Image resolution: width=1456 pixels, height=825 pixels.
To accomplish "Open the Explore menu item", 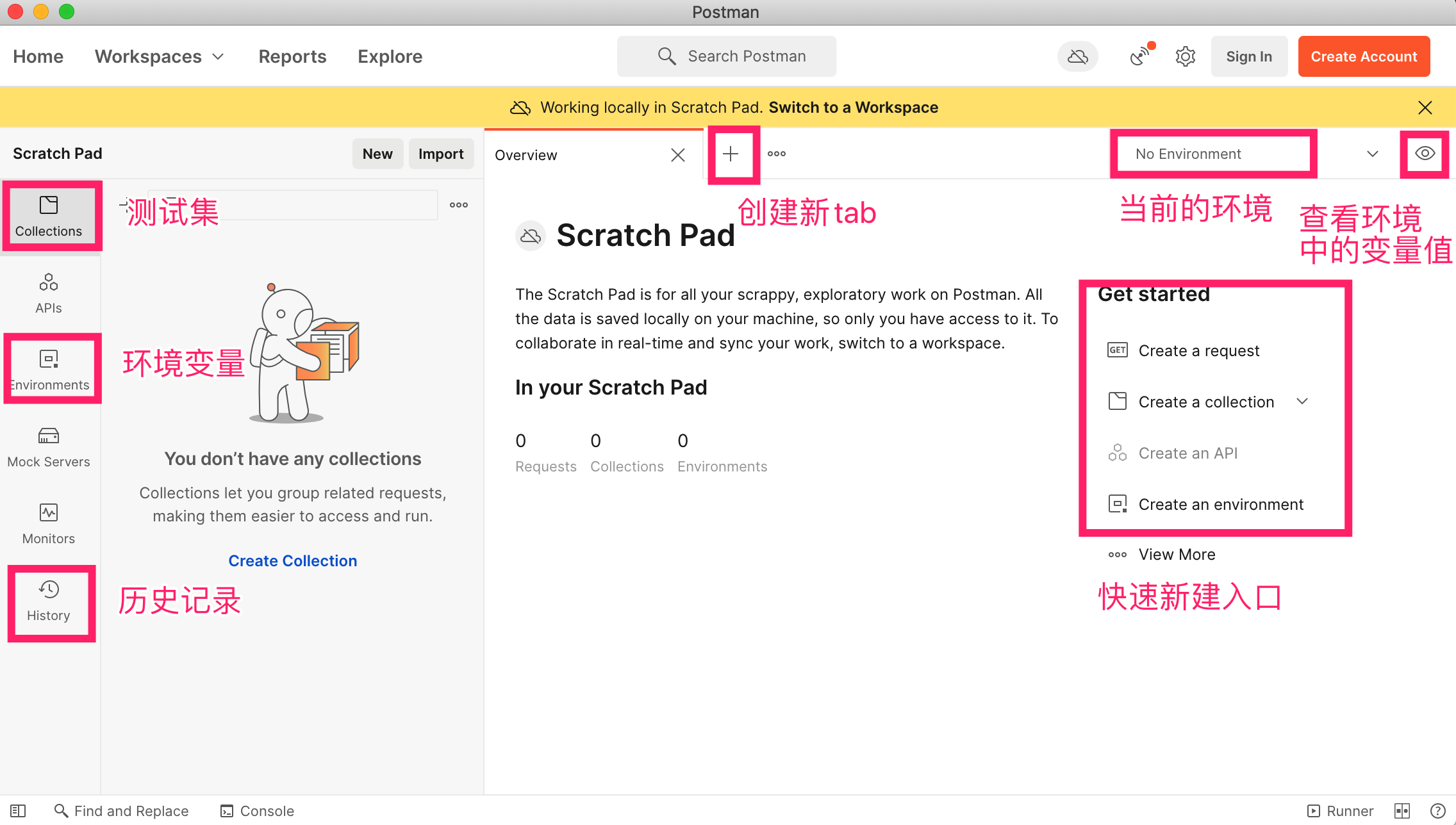I will point(390,56).
